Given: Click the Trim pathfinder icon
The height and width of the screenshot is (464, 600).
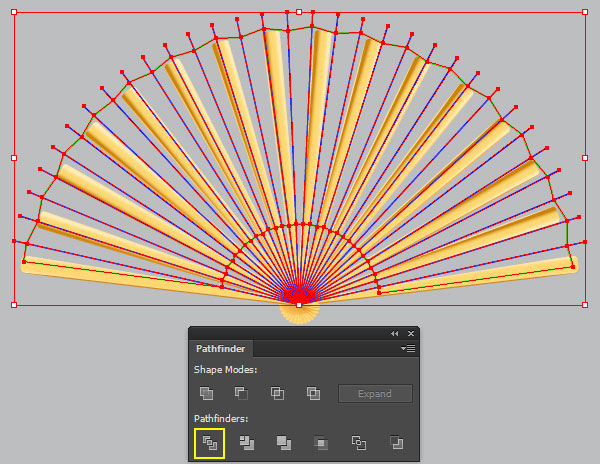Looking at the screenshot, I should [x=247, y=443].
